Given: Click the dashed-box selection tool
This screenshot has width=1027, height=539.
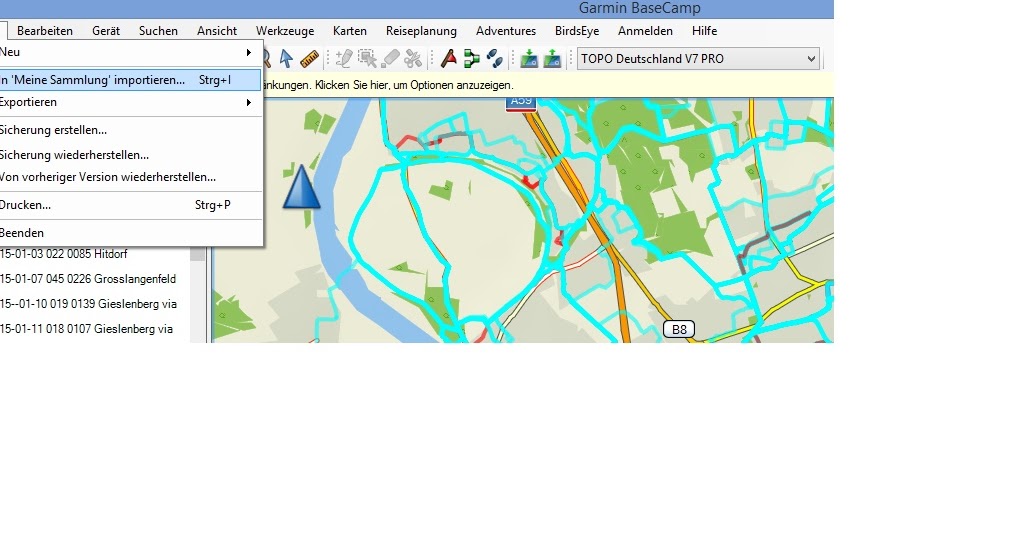Looking at the screenshot, I should click(x=367, y=58).
